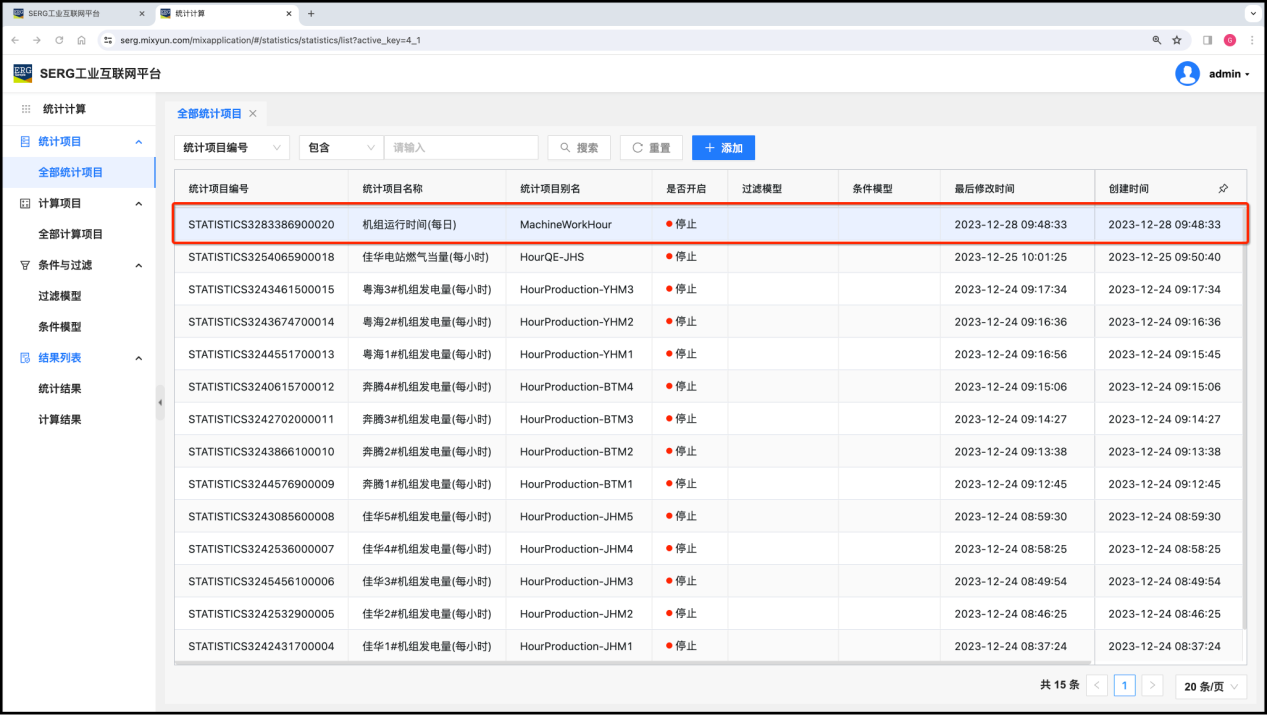Collapse the 统计项目 sidebar group
The width and height of the screenshot is (1267, 715).
(138, 142)
